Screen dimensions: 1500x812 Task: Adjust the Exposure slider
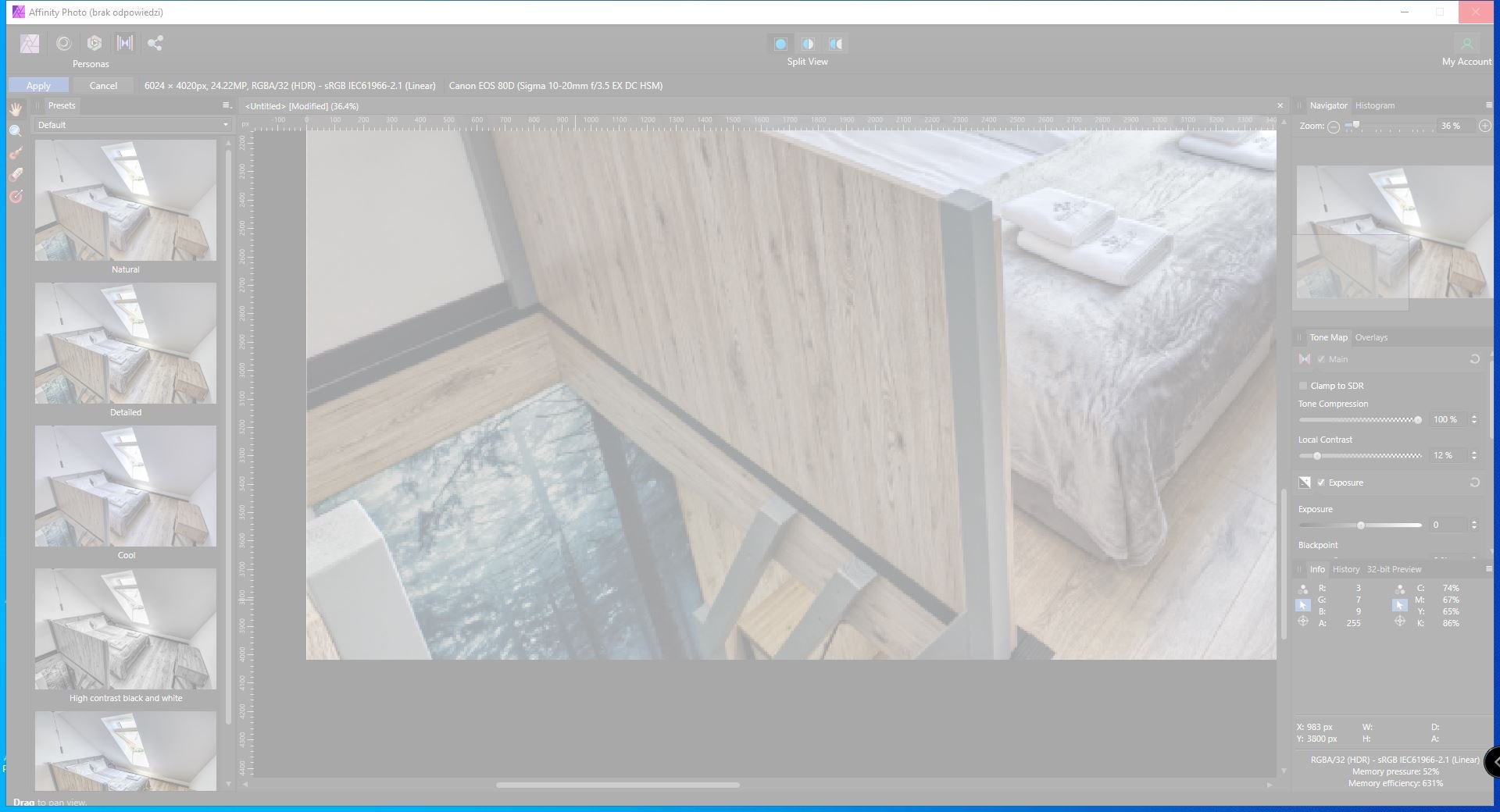[1360, 525]
